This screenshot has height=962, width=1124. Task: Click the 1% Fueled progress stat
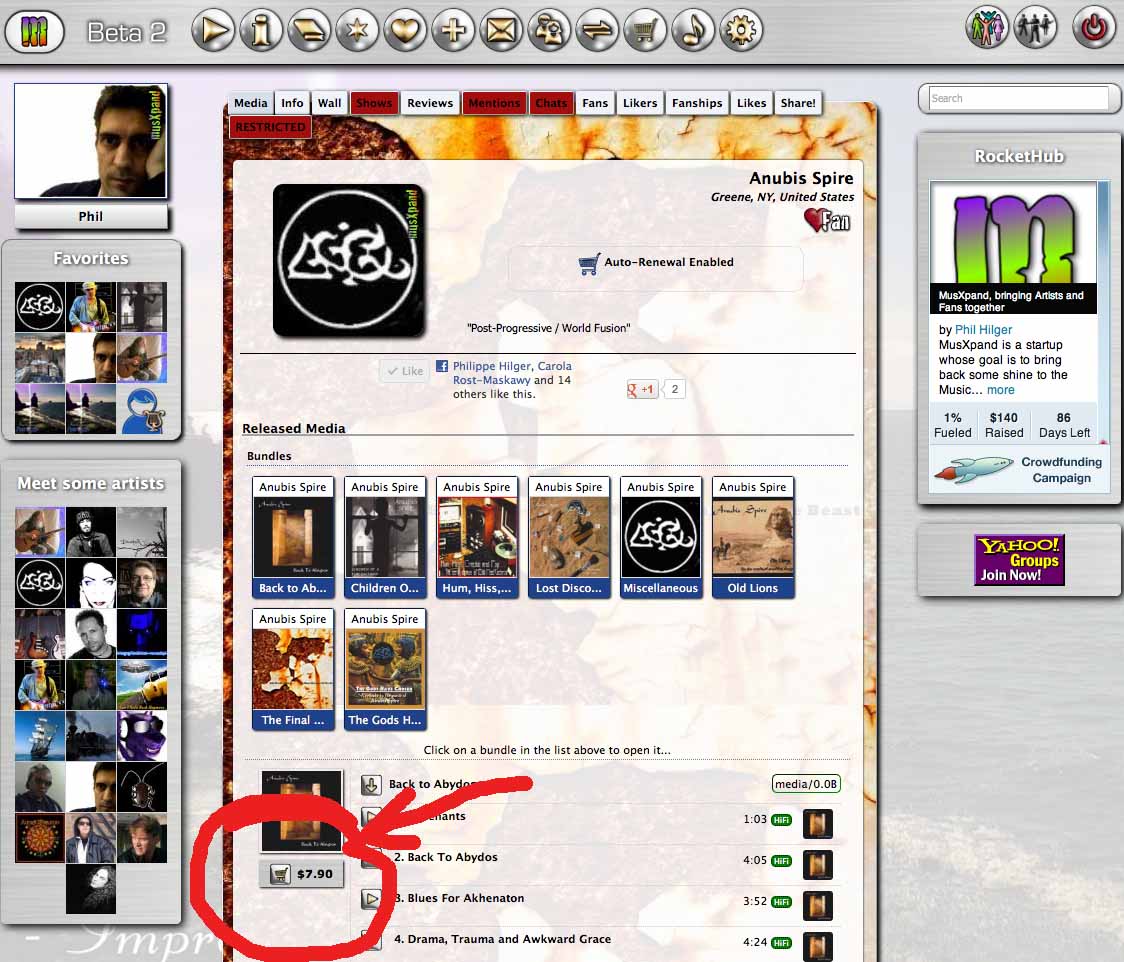point(953,425)
